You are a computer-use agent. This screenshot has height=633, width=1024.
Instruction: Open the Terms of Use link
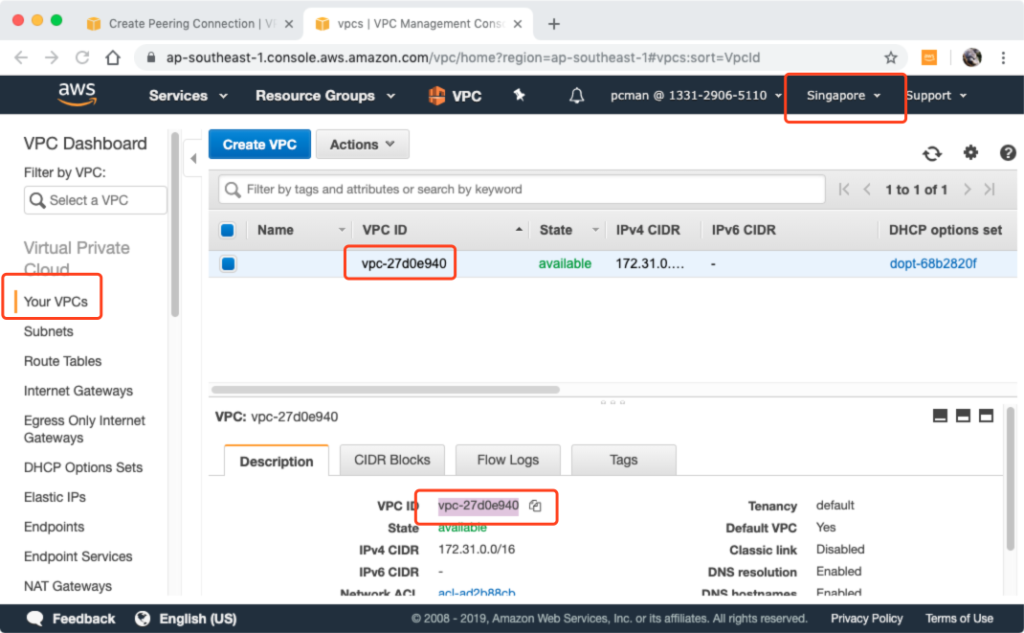tap(959, 619)
